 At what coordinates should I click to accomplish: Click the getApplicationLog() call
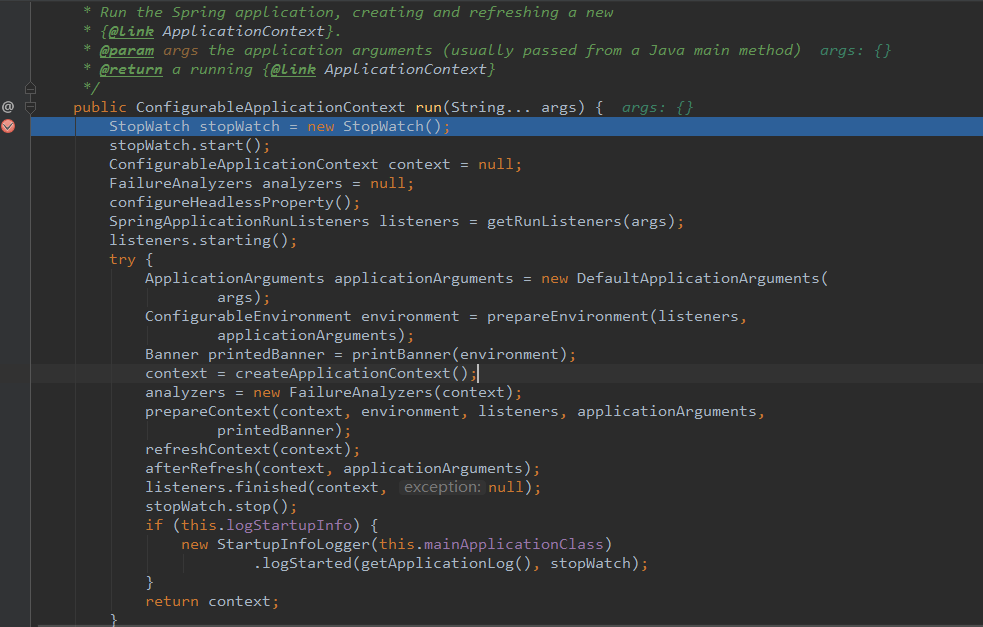446,563
